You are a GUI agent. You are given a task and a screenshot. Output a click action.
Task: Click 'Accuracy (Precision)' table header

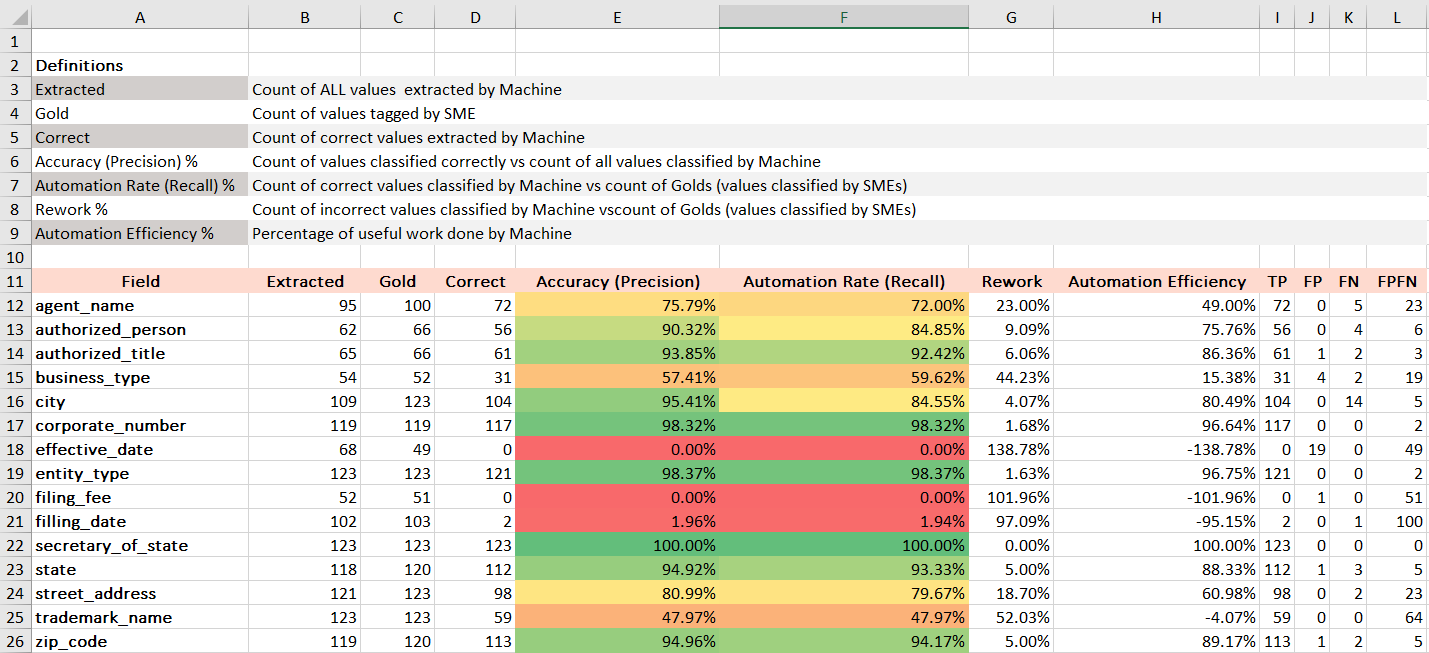tap(617, 281)
